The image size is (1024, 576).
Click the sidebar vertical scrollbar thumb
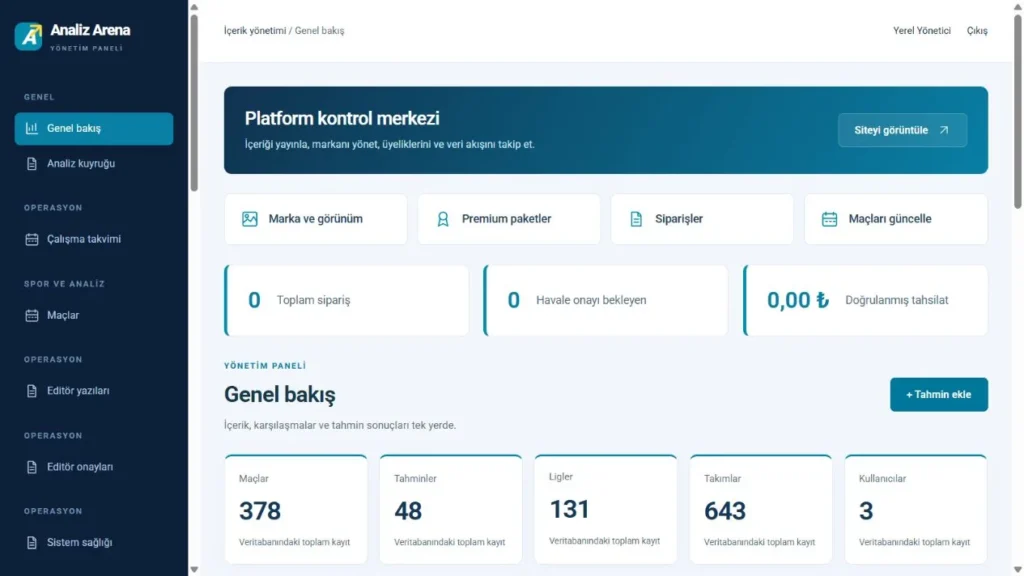point(194,103)
